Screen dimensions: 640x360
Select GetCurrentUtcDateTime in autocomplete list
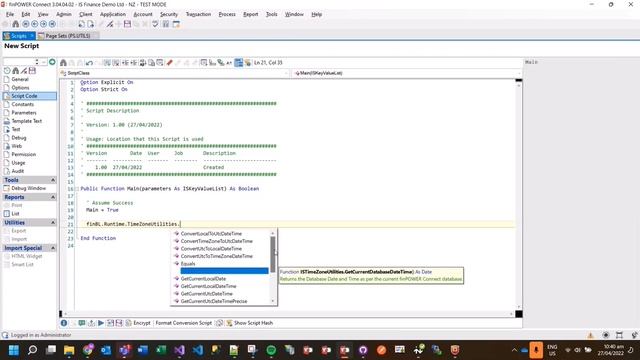click(207, 294)
